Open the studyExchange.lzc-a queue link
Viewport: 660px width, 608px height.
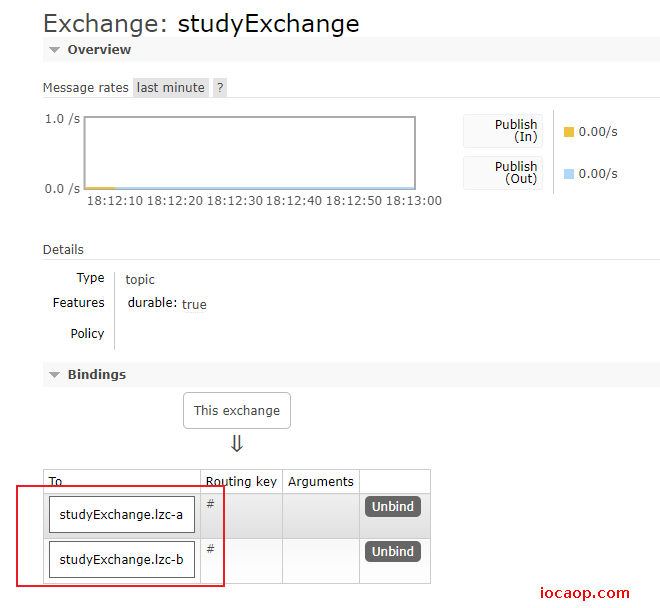(121, 515)
